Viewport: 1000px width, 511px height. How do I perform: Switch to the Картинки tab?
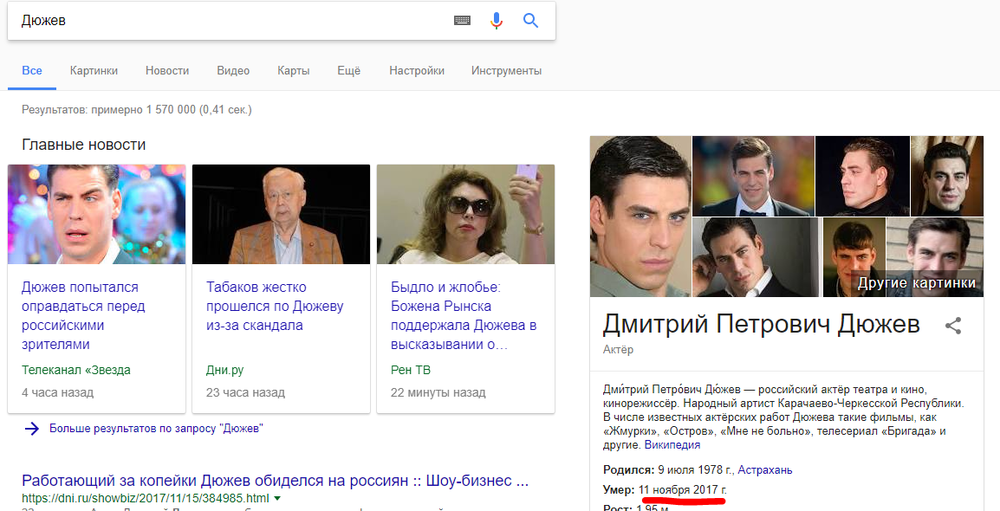pos(94,71)
